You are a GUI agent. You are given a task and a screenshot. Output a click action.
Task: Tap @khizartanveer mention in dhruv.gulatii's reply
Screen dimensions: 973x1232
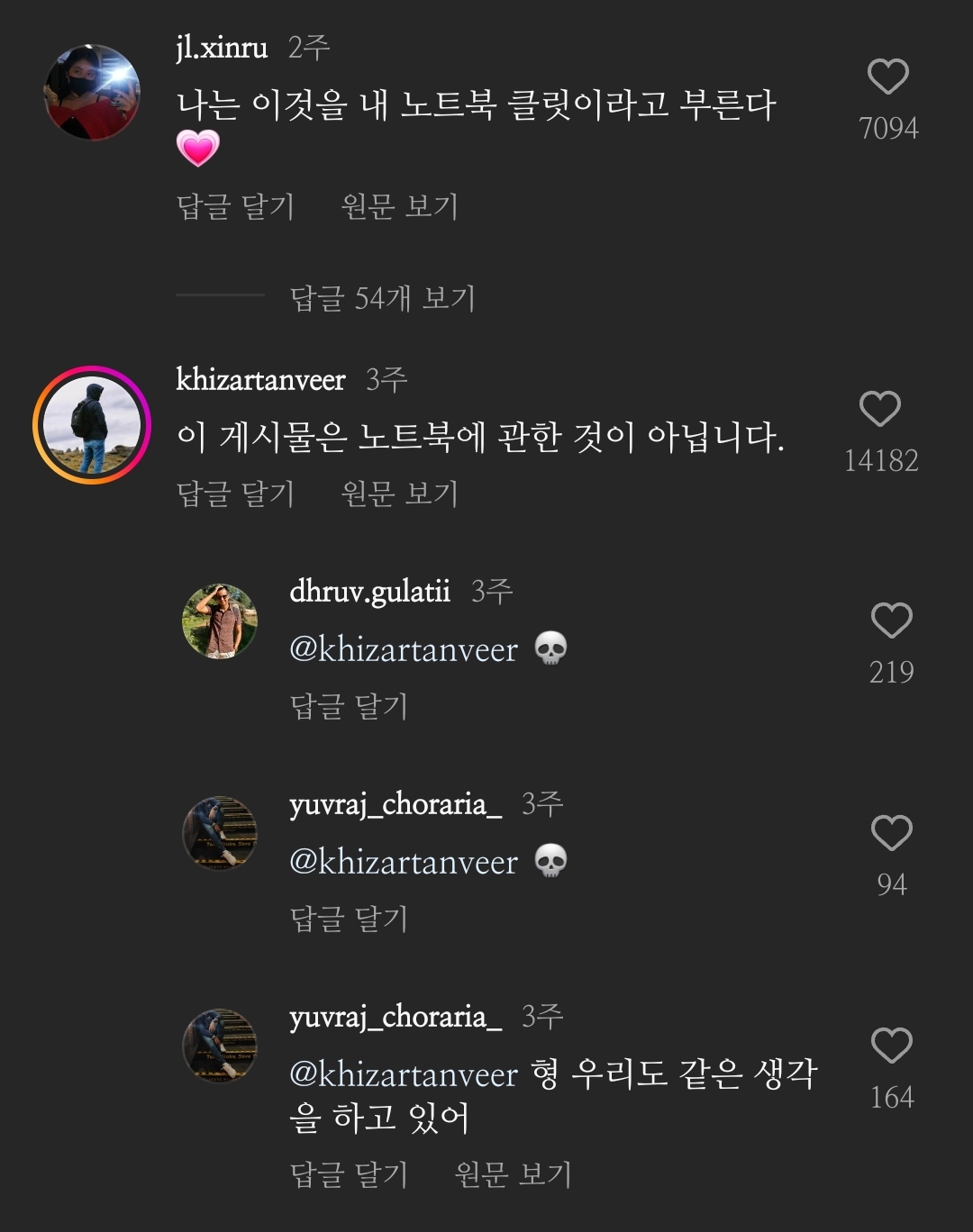coord(404,649)
